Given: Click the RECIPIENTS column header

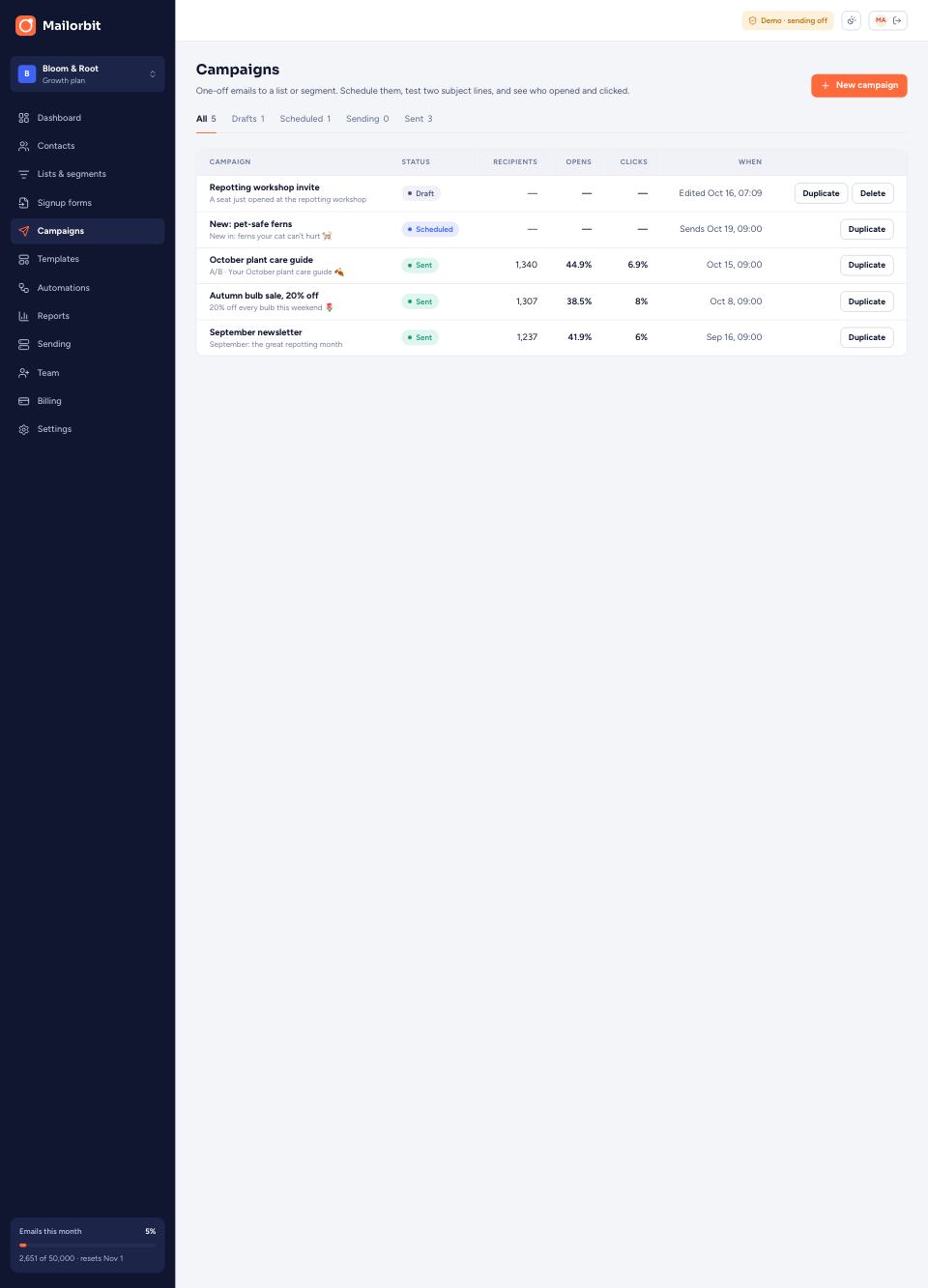Looking at the screenshot, I should [515, 162].
